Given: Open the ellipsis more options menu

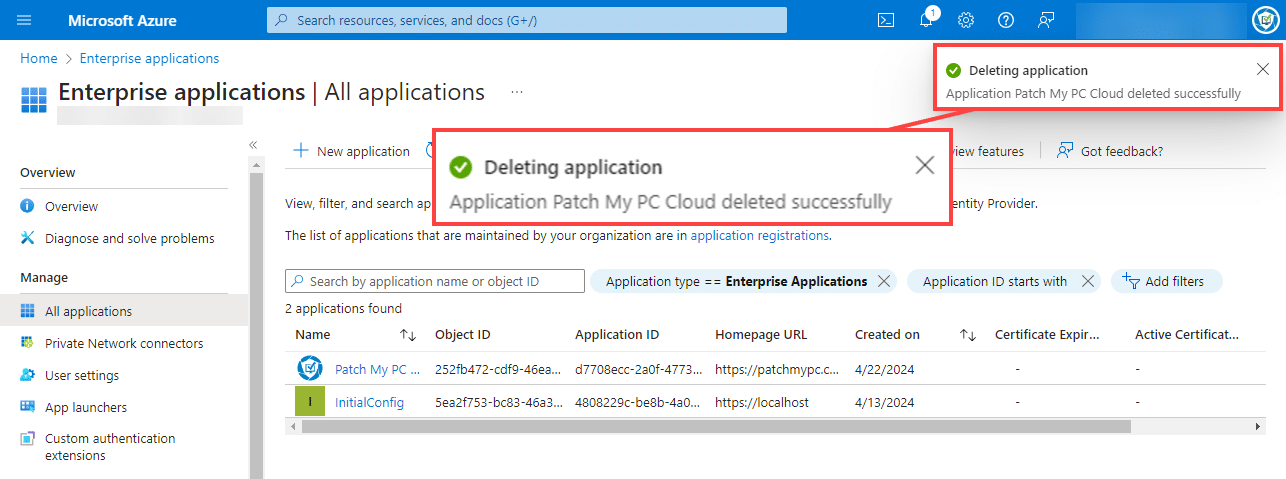Looking at the screenshot, I should pos(517,92).
